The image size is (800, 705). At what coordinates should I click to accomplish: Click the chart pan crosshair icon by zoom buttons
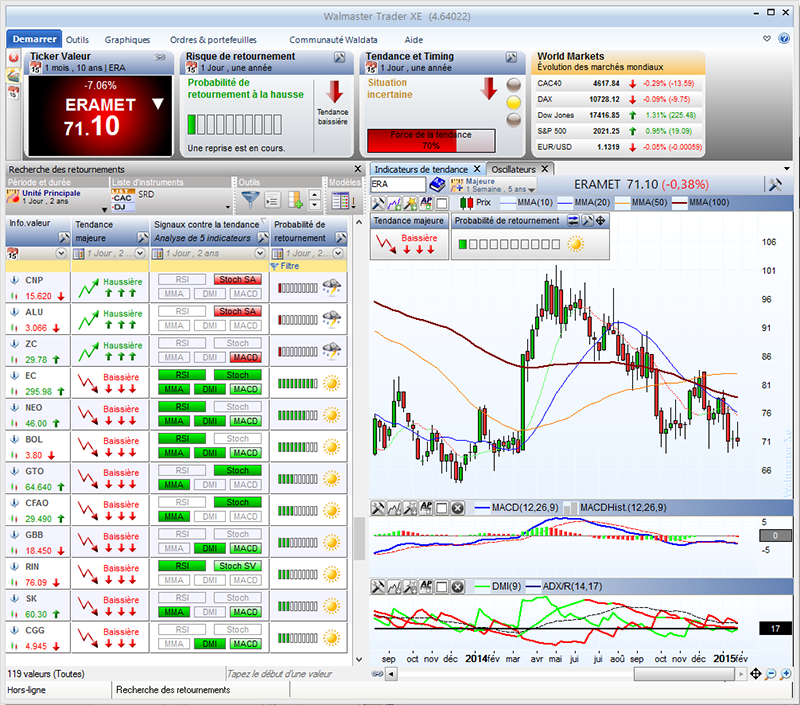coord(756,674)
